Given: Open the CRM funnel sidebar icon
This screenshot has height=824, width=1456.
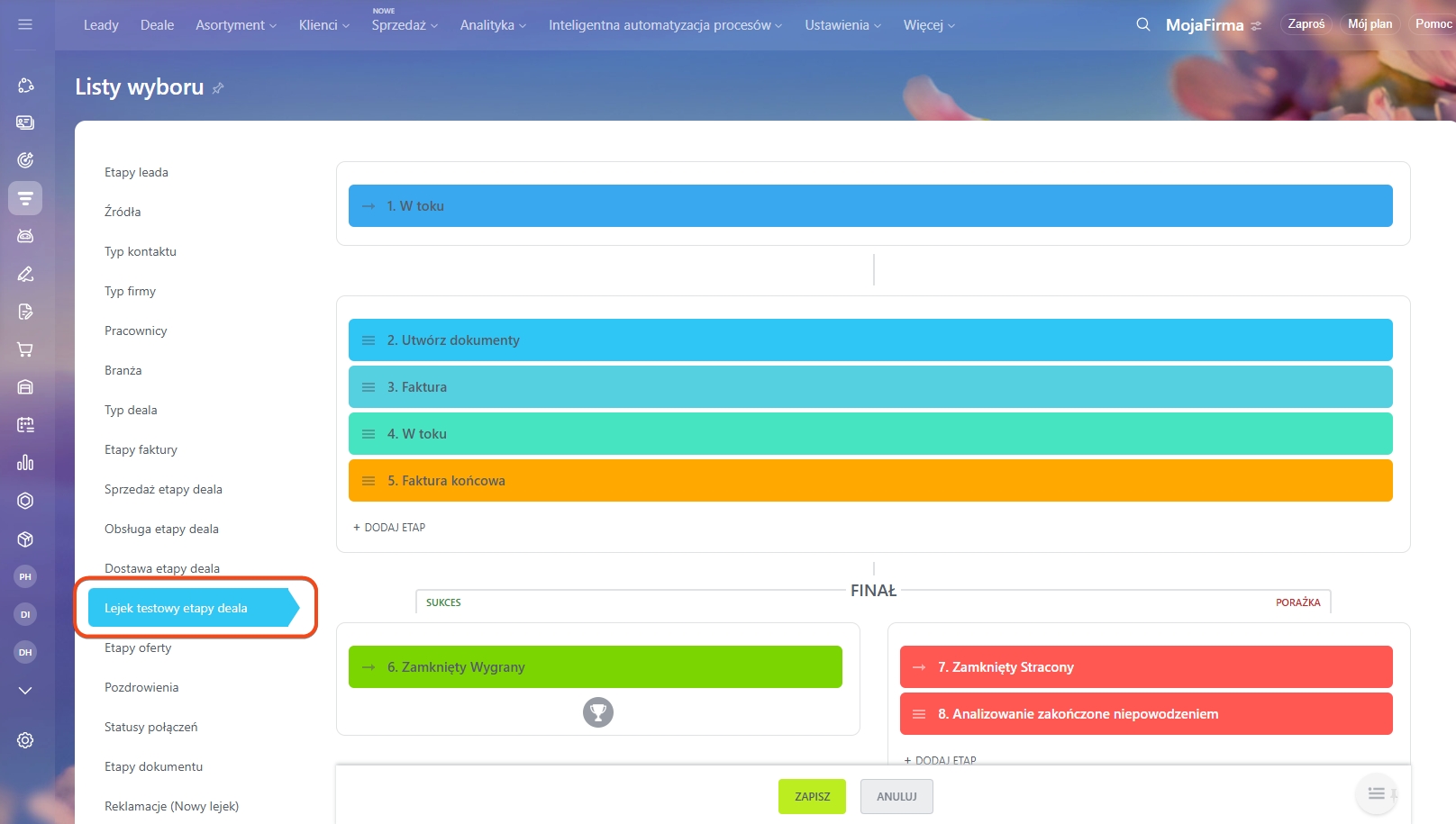Looking at the screenshot, I should (25, 198).
